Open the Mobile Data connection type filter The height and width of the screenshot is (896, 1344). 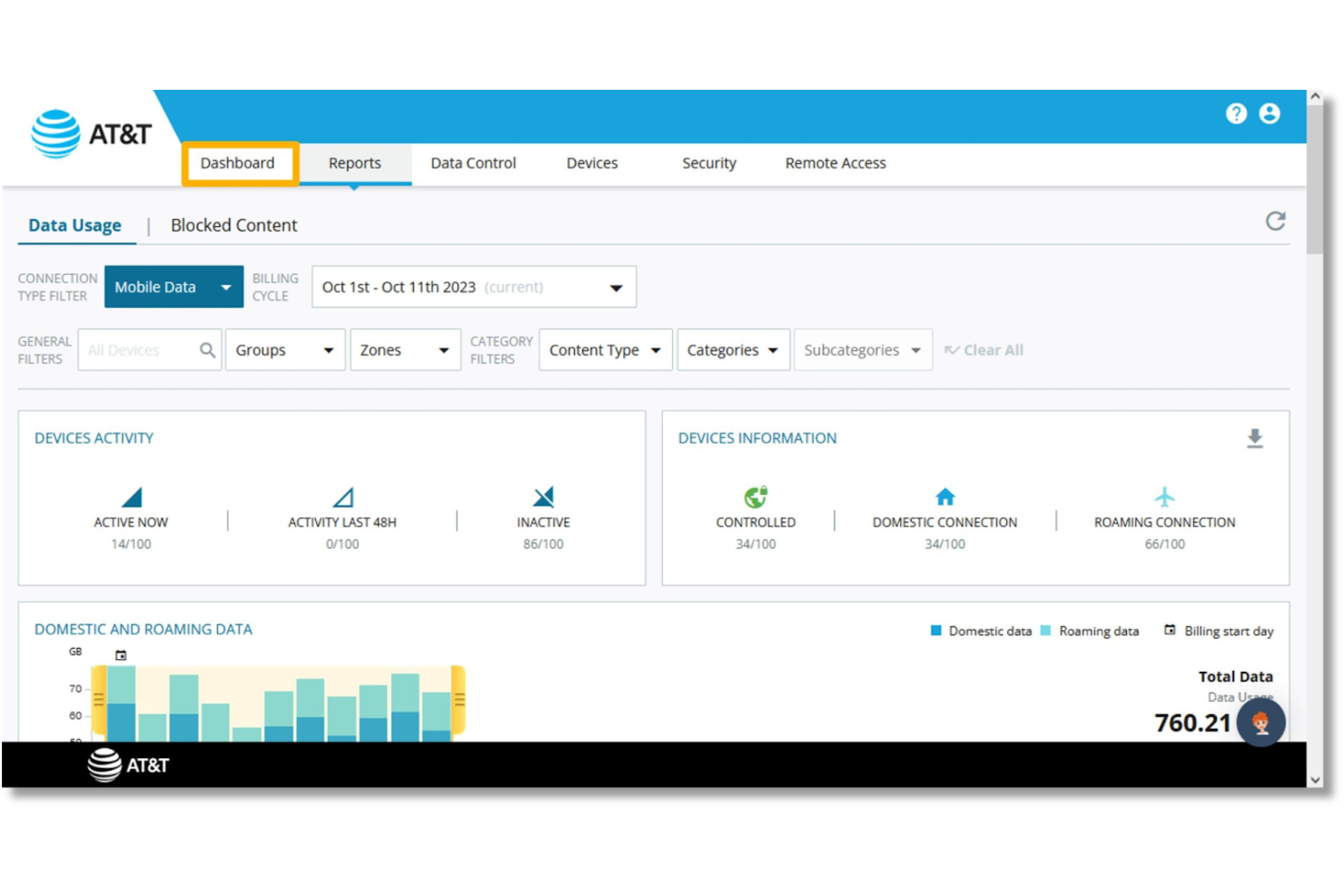[173, 286]
